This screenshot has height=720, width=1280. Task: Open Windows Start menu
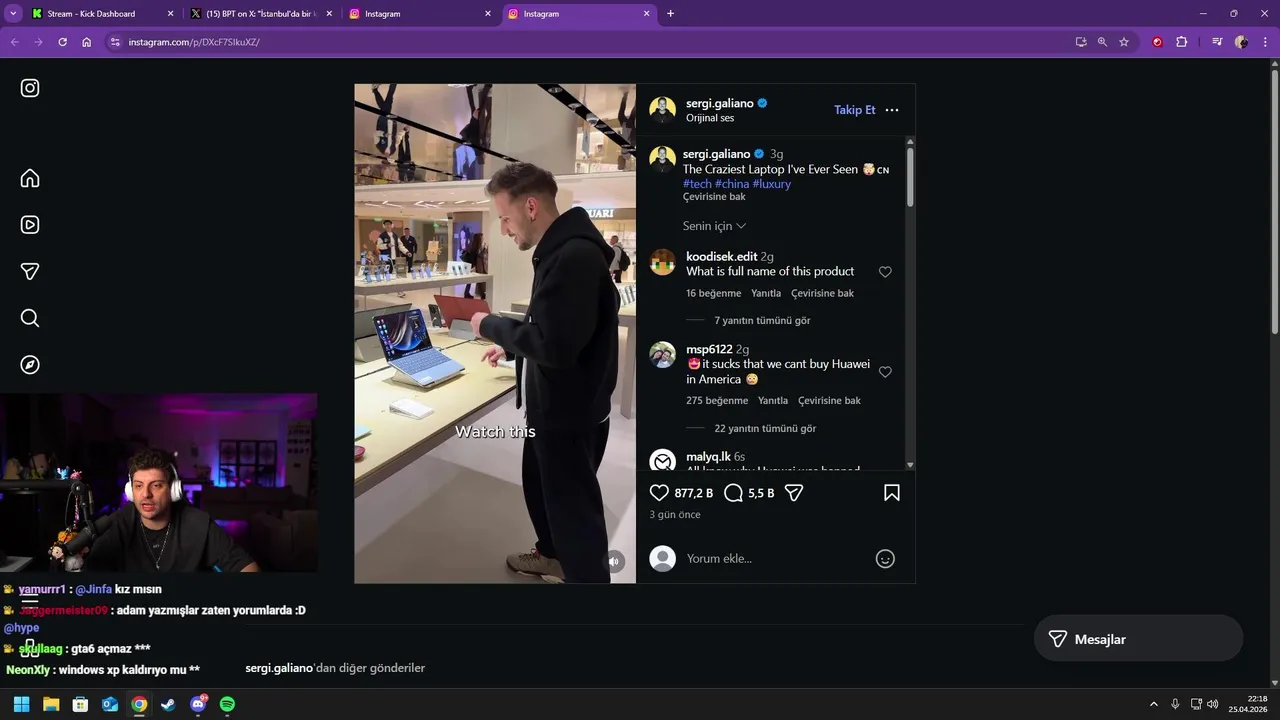(21, 704)
